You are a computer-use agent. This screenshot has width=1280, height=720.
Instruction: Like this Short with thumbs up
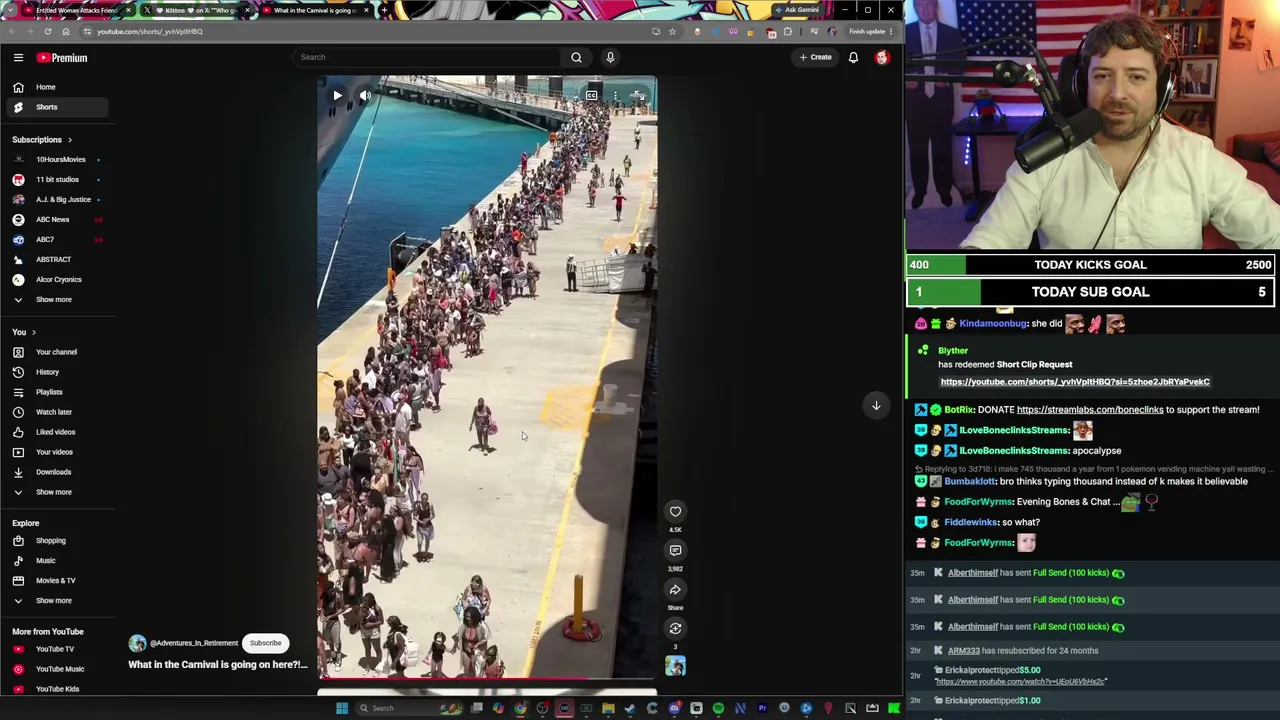(x=675, y=511)
